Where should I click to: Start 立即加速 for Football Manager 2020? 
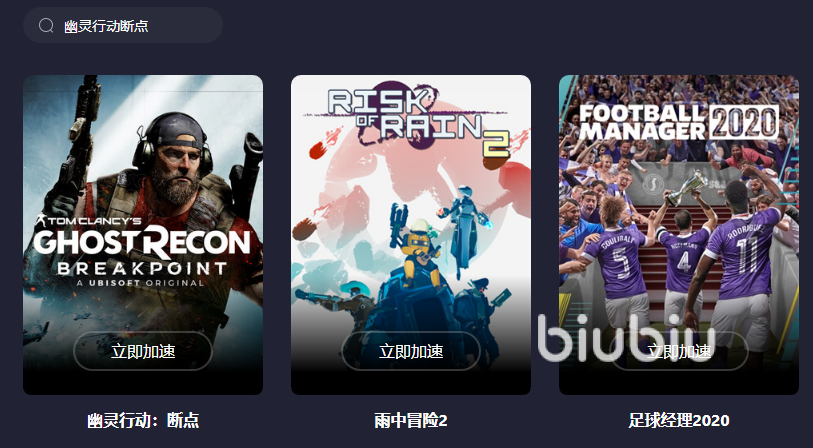tap(679, 351)
